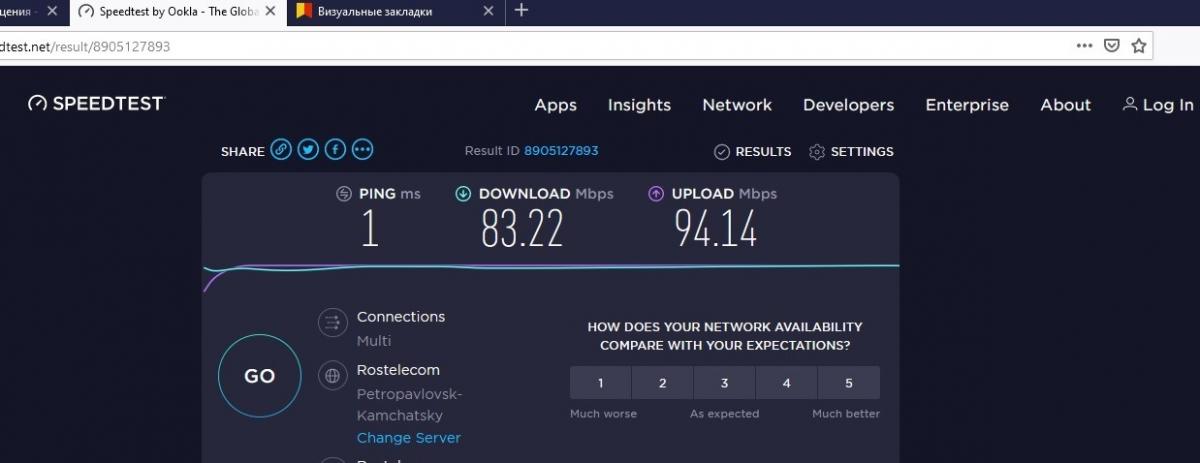Screen dimensions: 1200x463
Task: Bookmark page with star icon
Action: pyautogui.click(x=1138, y=46)
